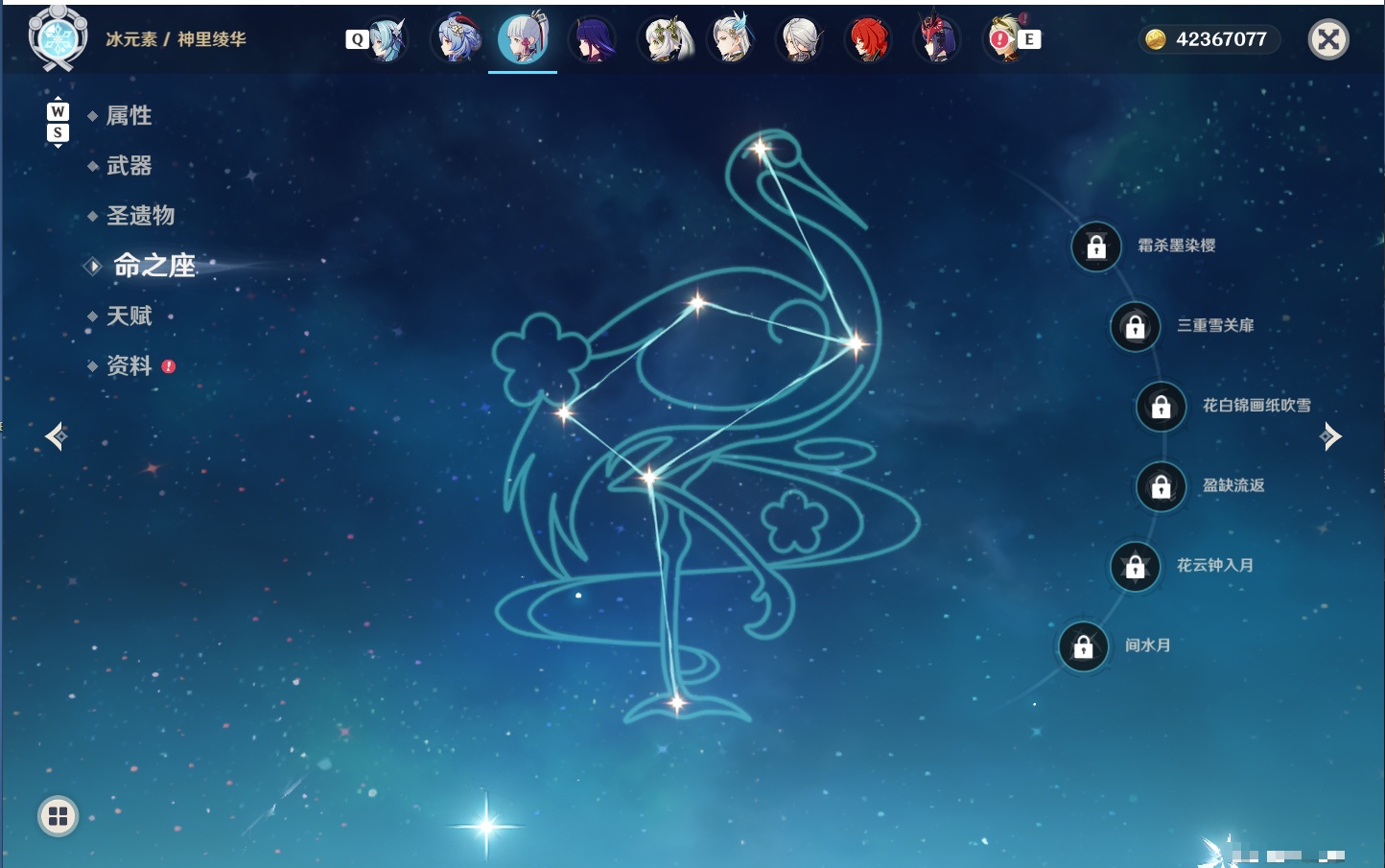Screen dimensions: 1385x868
Task: Click the red alert badge beside 资料
Action: click(x=169, y=365)
